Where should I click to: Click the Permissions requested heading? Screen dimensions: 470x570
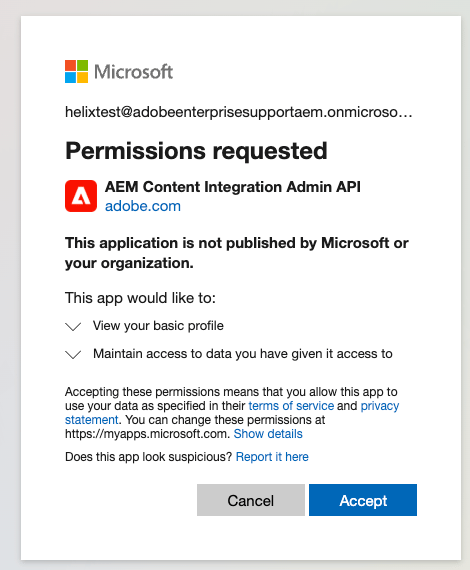[196, 151]
